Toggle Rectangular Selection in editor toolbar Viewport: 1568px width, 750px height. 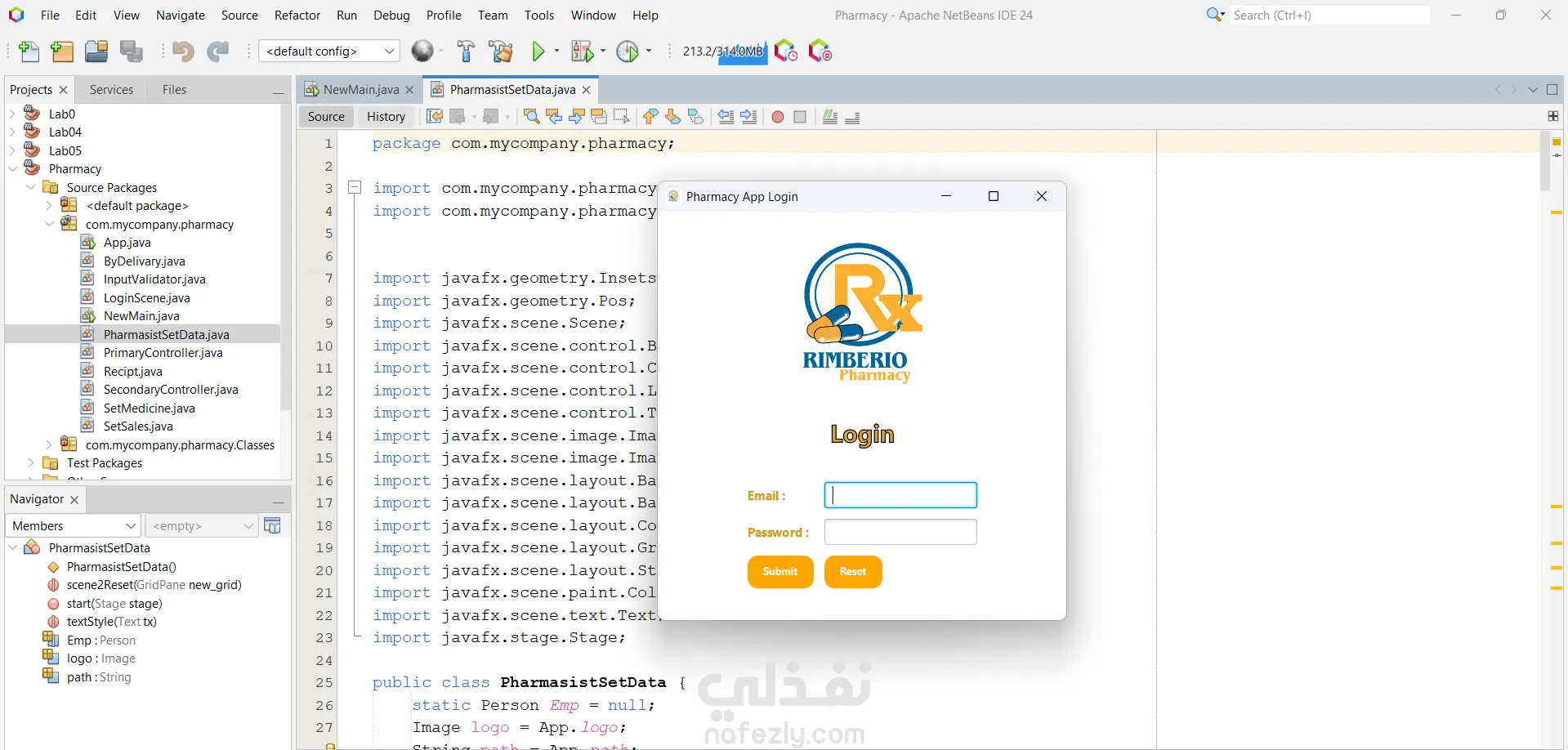click(x=622, y=117)
